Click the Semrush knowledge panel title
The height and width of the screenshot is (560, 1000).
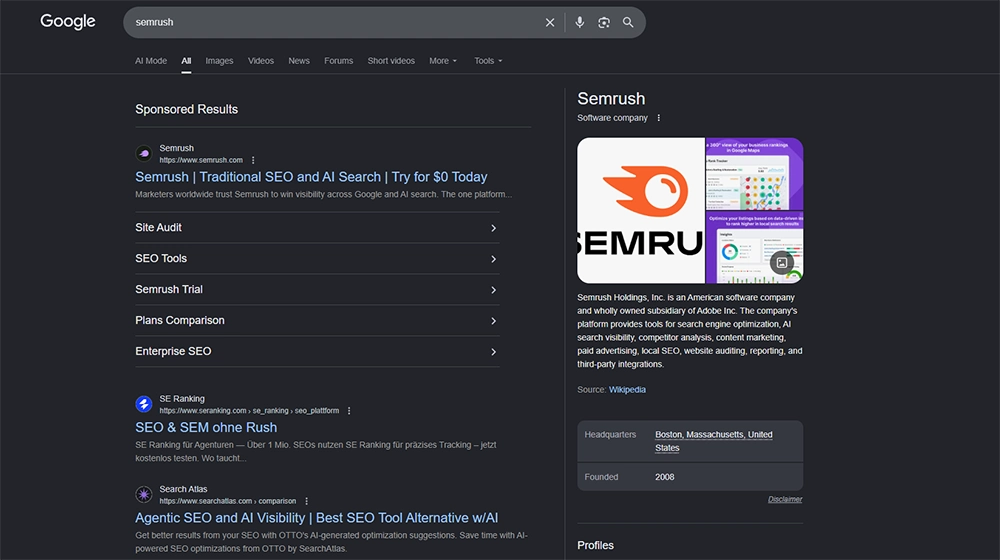[611, 98]
